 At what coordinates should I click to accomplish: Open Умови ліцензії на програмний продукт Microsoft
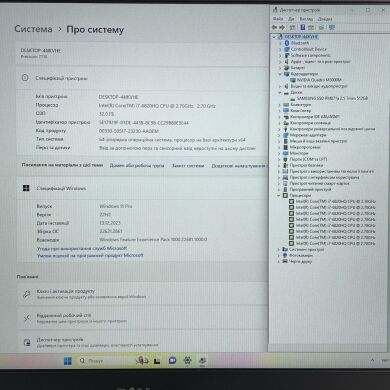(x=90, y=255)
